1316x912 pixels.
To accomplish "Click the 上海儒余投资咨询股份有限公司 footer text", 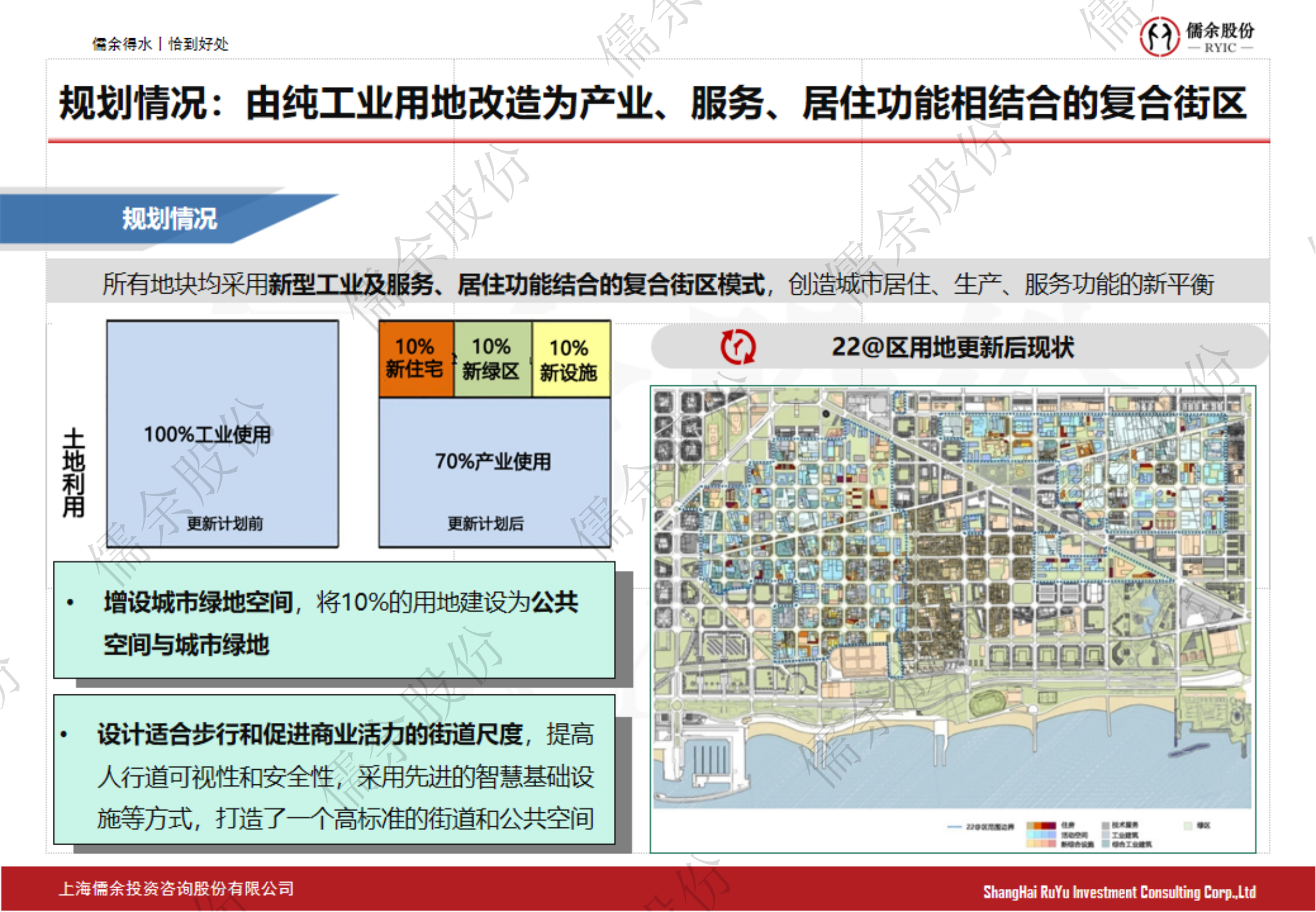I will click(176, 889).
